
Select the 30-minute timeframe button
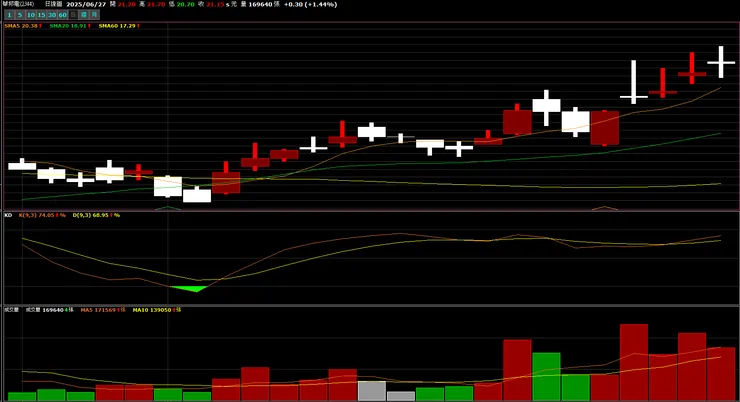52,15
